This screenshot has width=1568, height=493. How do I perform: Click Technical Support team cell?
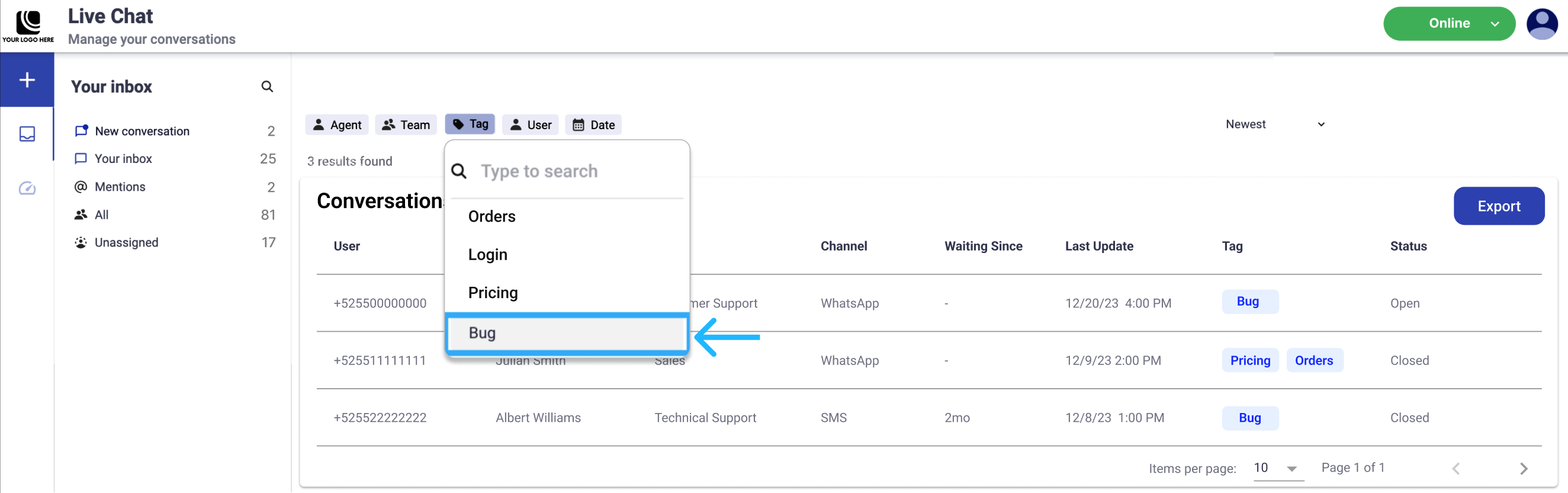coord(705,418)
